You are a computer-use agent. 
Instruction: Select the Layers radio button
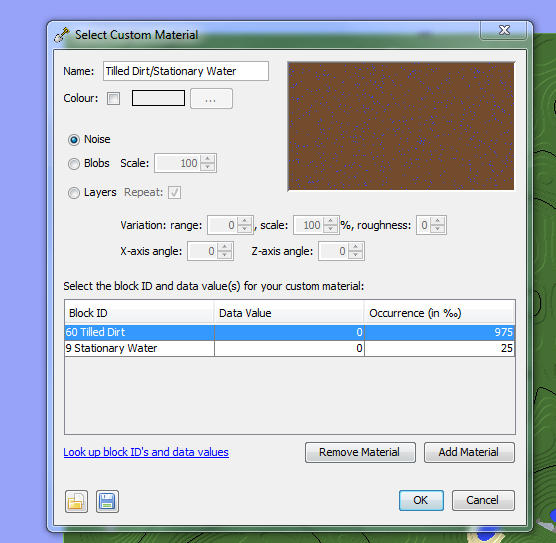pos(74,193)
